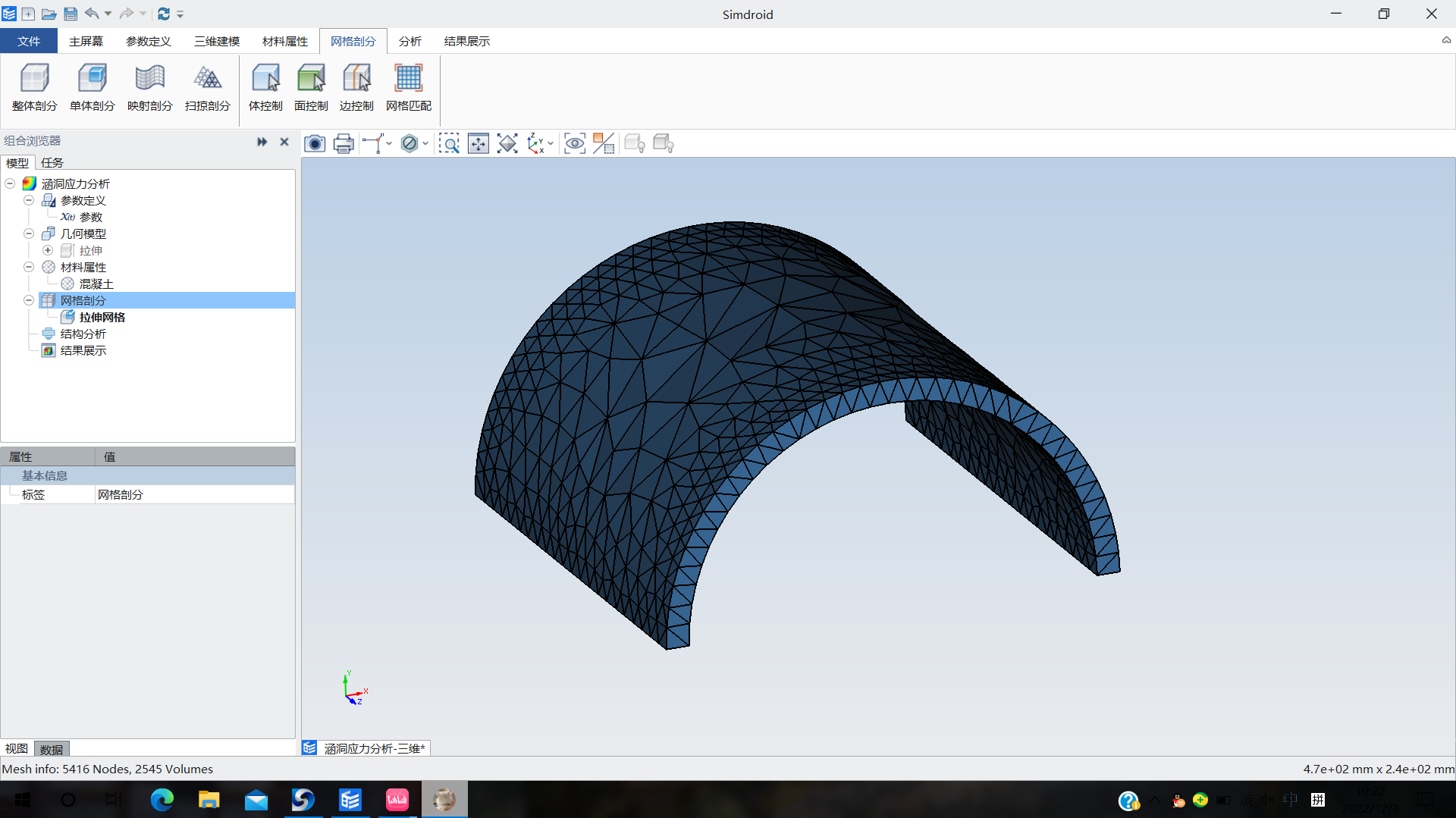The width and height of the screenshot is (1456, 818).
Task: Click the eye-in-frame visibility icon
Action: click(x=575, y=143)
